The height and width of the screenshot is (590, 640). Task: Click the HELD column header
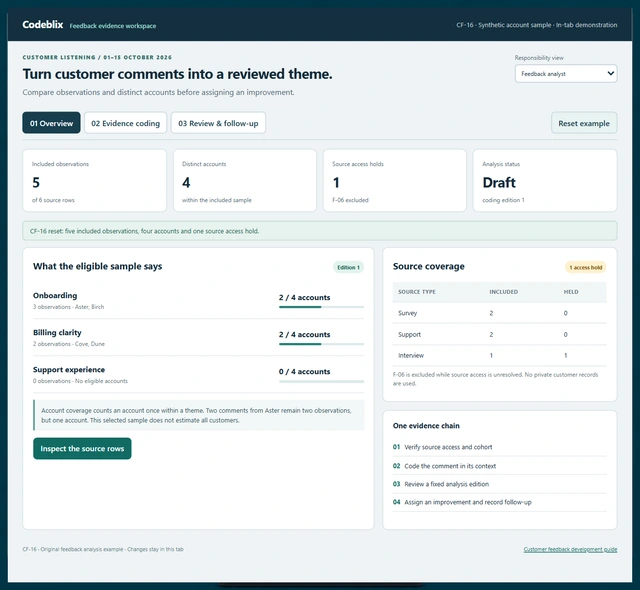tap(571, 292)
